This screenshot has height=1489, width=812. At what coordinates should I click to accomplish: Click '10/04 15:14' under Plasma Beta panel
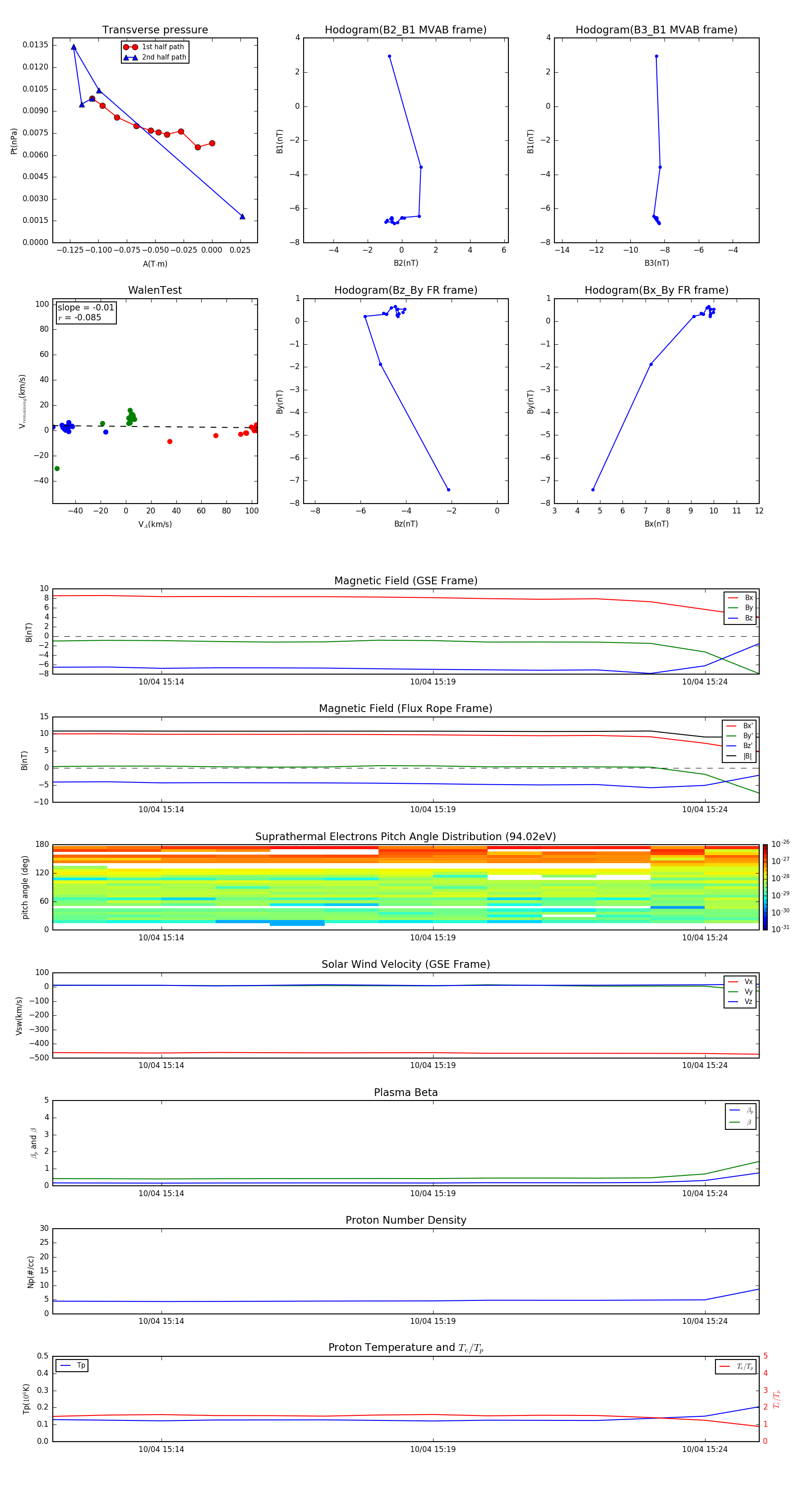click(161, 1193)
